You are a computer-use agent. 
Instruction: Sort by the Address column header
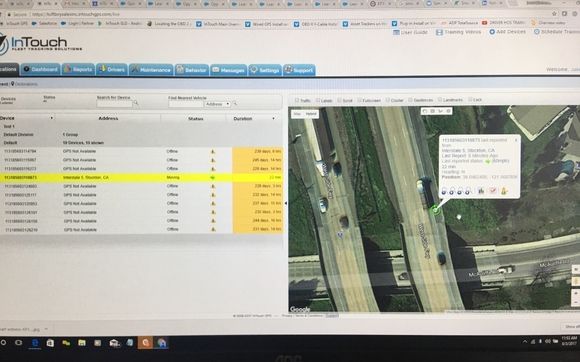tap(108, 118)
